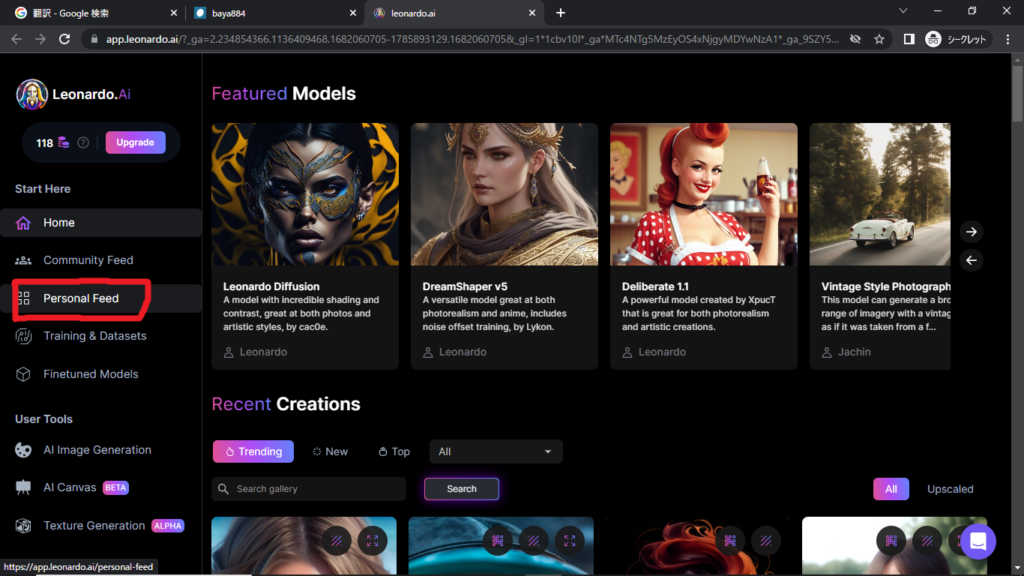Image resolution: width=1024 pixels, height=576 pixels.
Task: Expand the All category dropdown
Action: coord(495,452)
